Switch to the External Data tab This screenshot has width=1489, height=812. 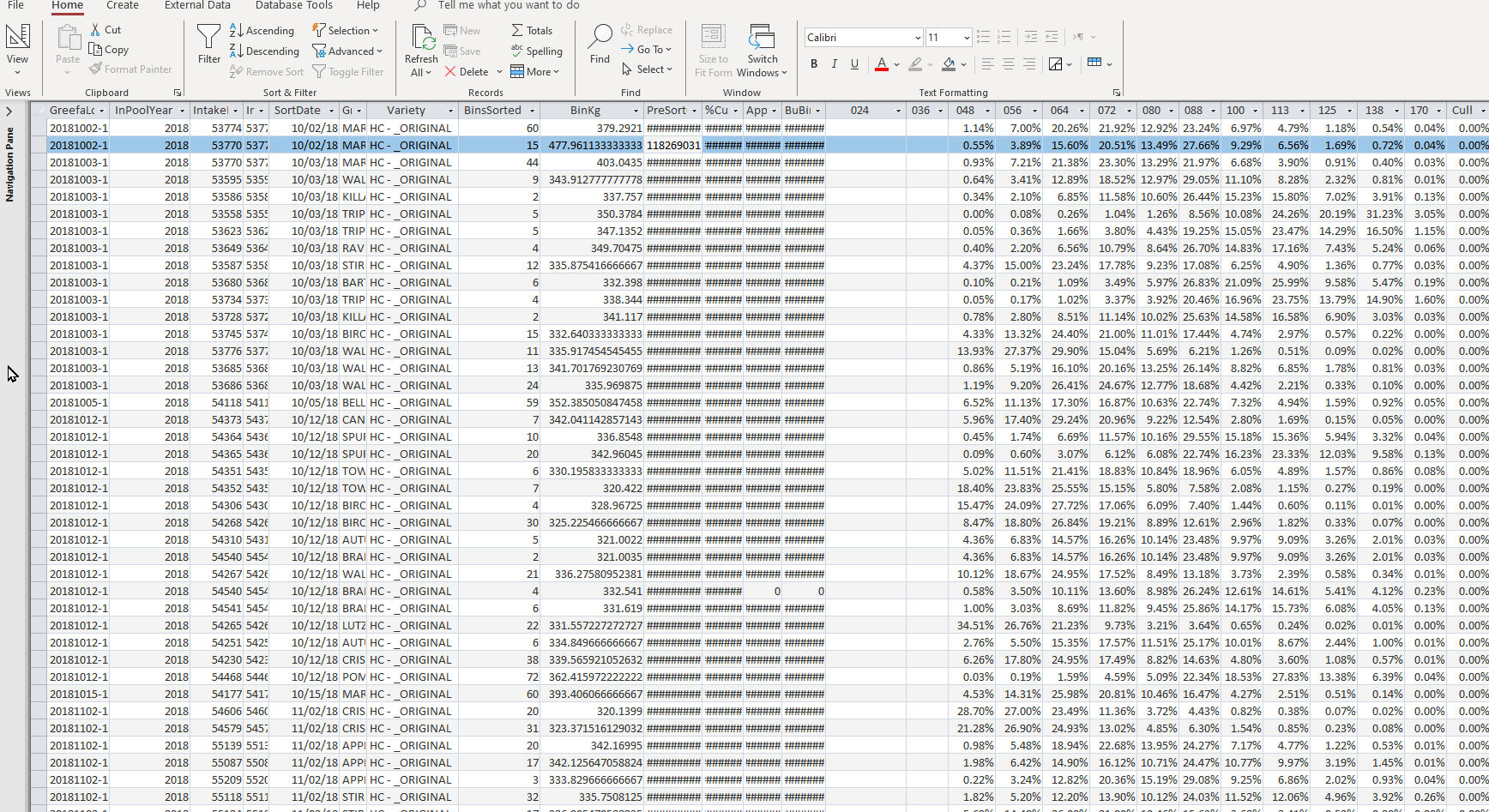tap(197, 5)
